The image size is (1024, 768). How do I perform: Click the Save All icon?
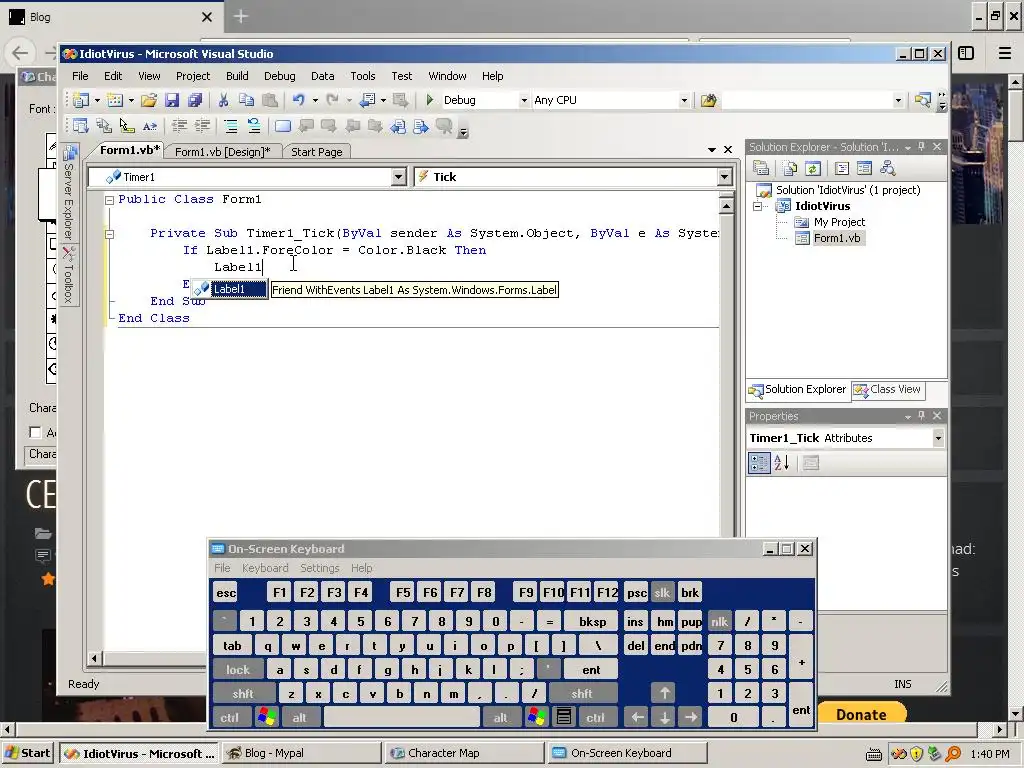coord(195,100)
